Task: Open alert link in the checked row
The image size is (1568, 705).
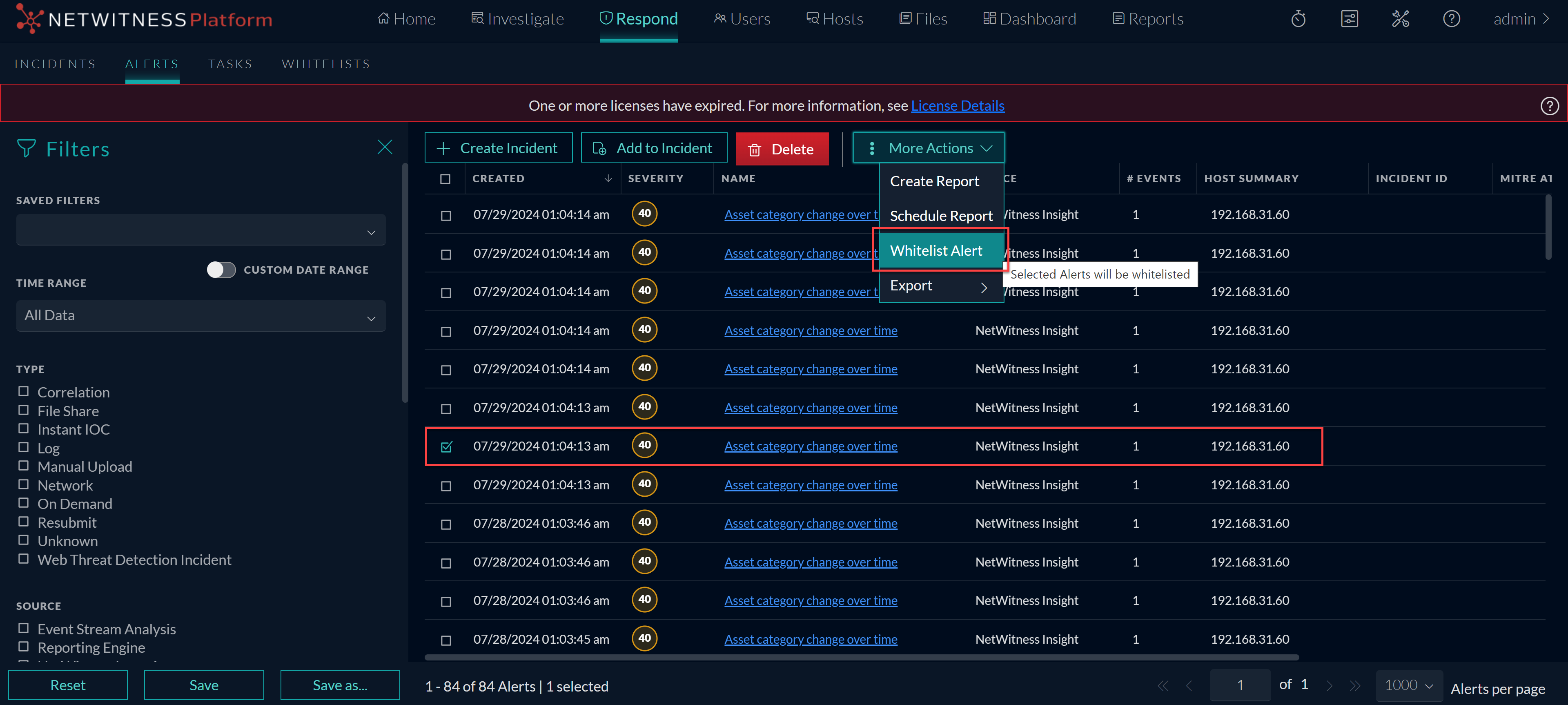Action: point(810,446)
